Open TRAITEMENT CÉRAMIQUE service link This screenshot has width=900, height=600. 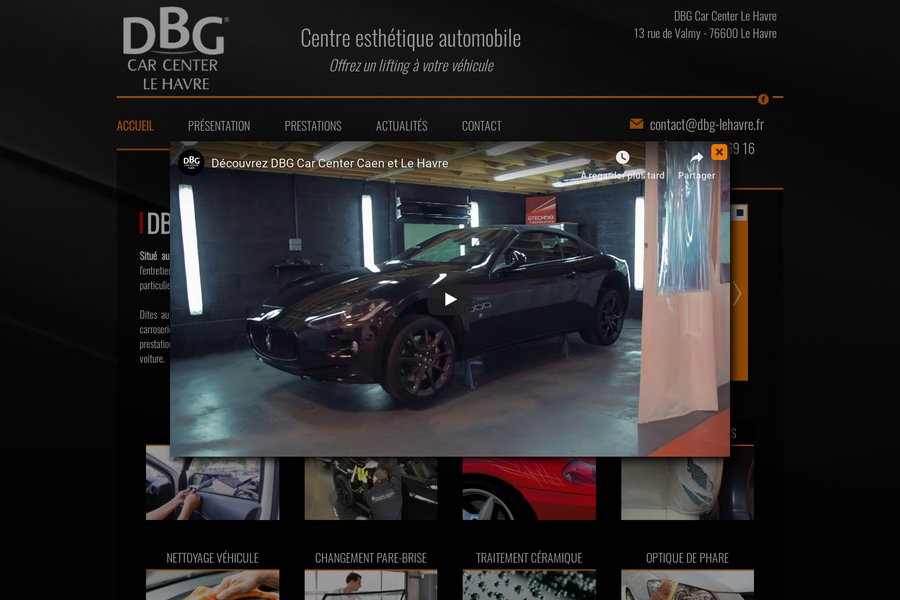[x=529, y=558]
